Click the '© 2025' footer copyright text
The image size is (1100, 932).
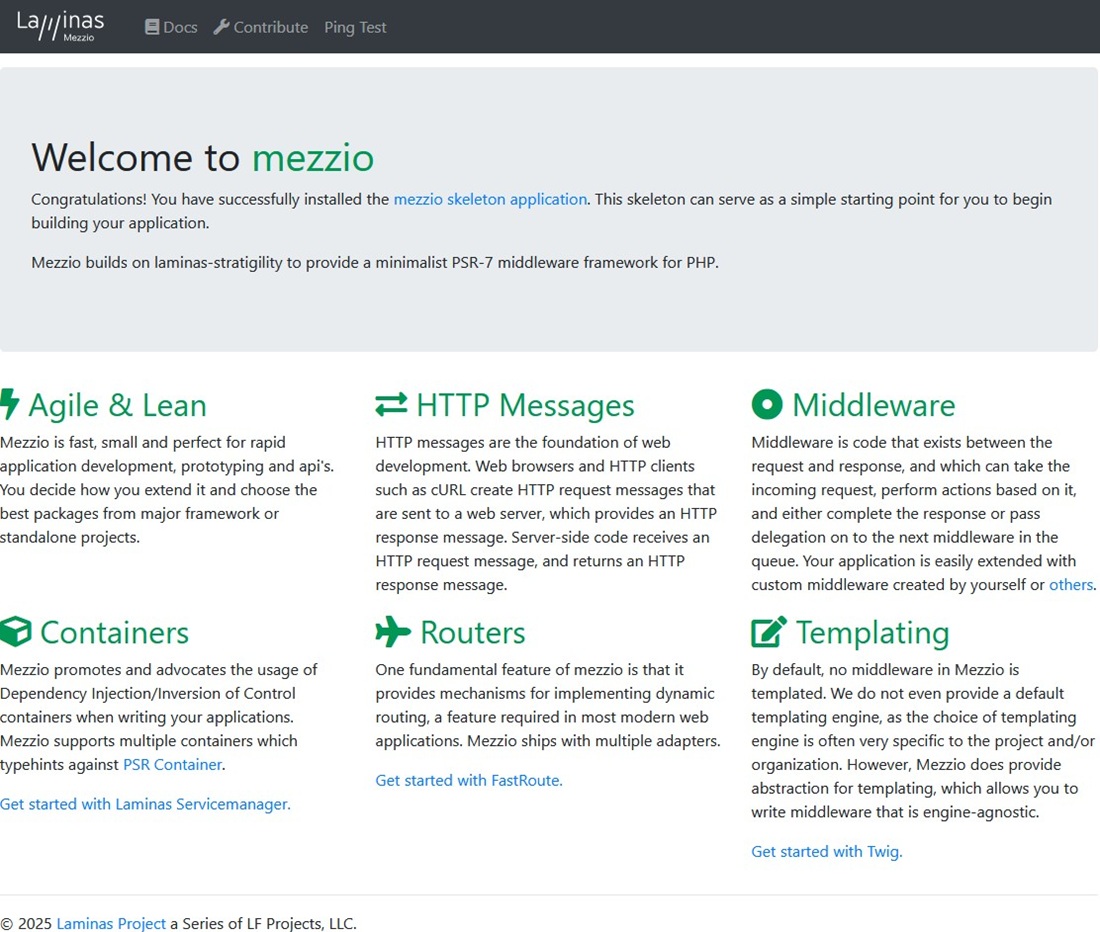26,924
